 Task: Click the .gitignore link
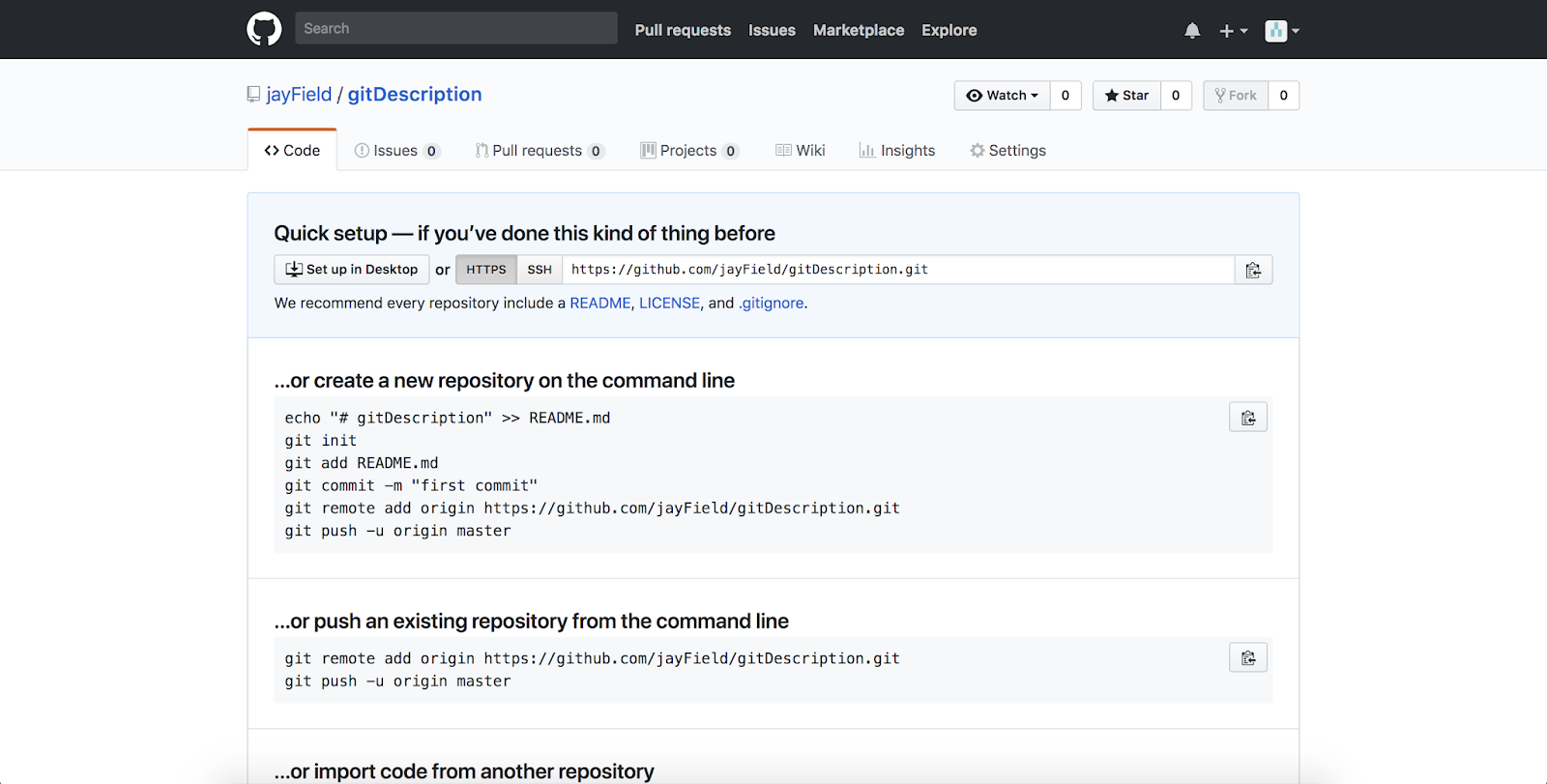tap(772, 304)
